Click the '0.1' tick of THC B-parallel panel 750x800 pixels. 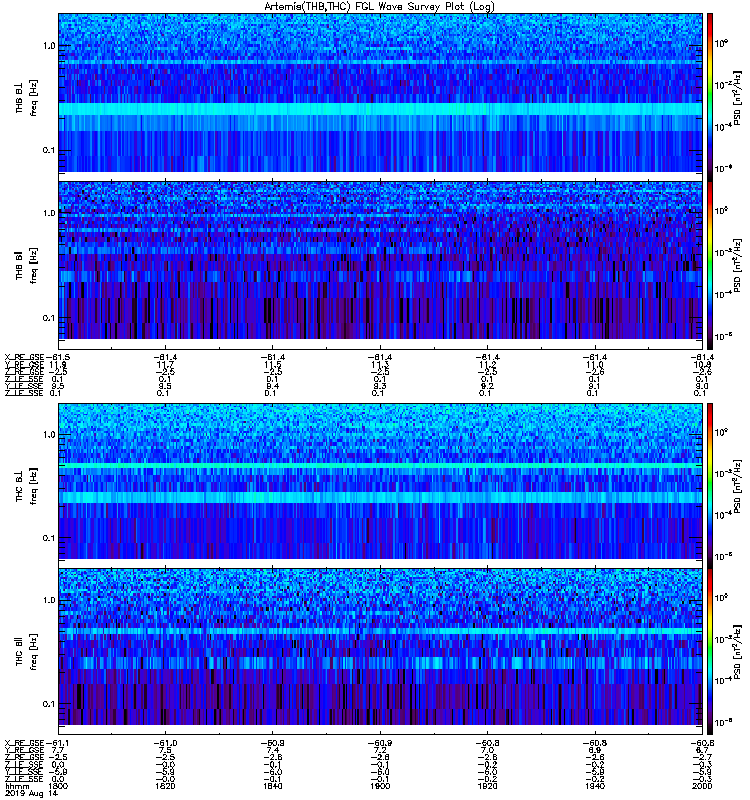pos(49,704)
